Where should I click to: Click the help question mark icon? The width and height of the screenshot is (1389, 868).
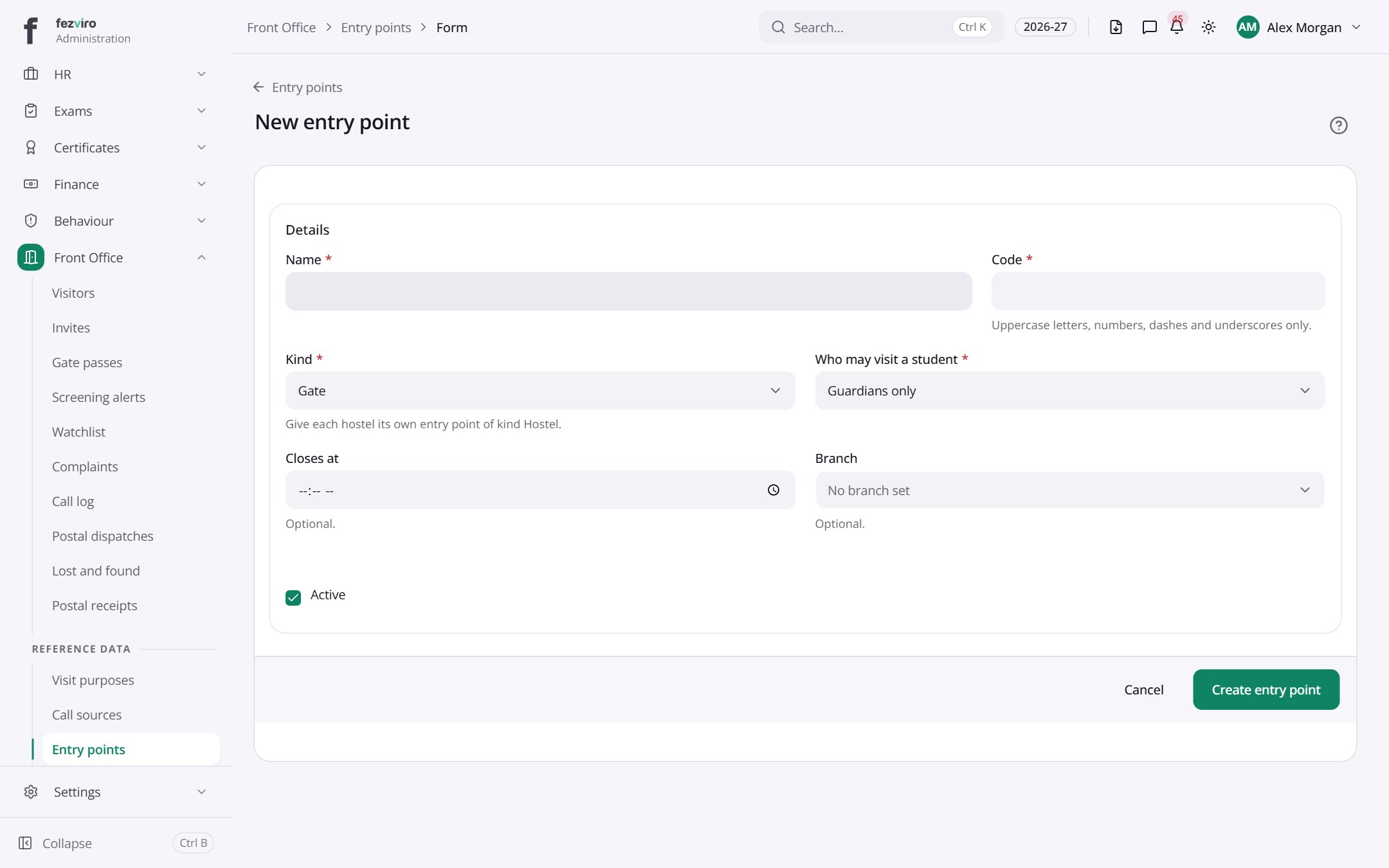tap(1338, 125)
